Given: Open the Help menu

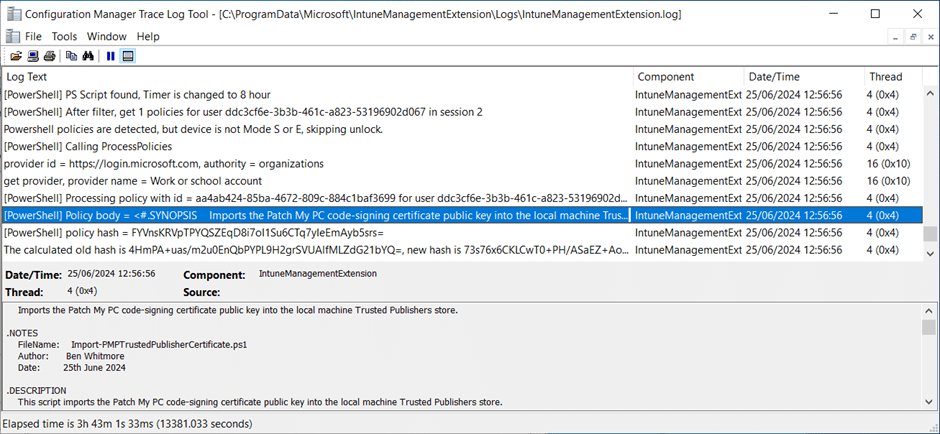Looking at the screenshot, I should click(148, 36).
